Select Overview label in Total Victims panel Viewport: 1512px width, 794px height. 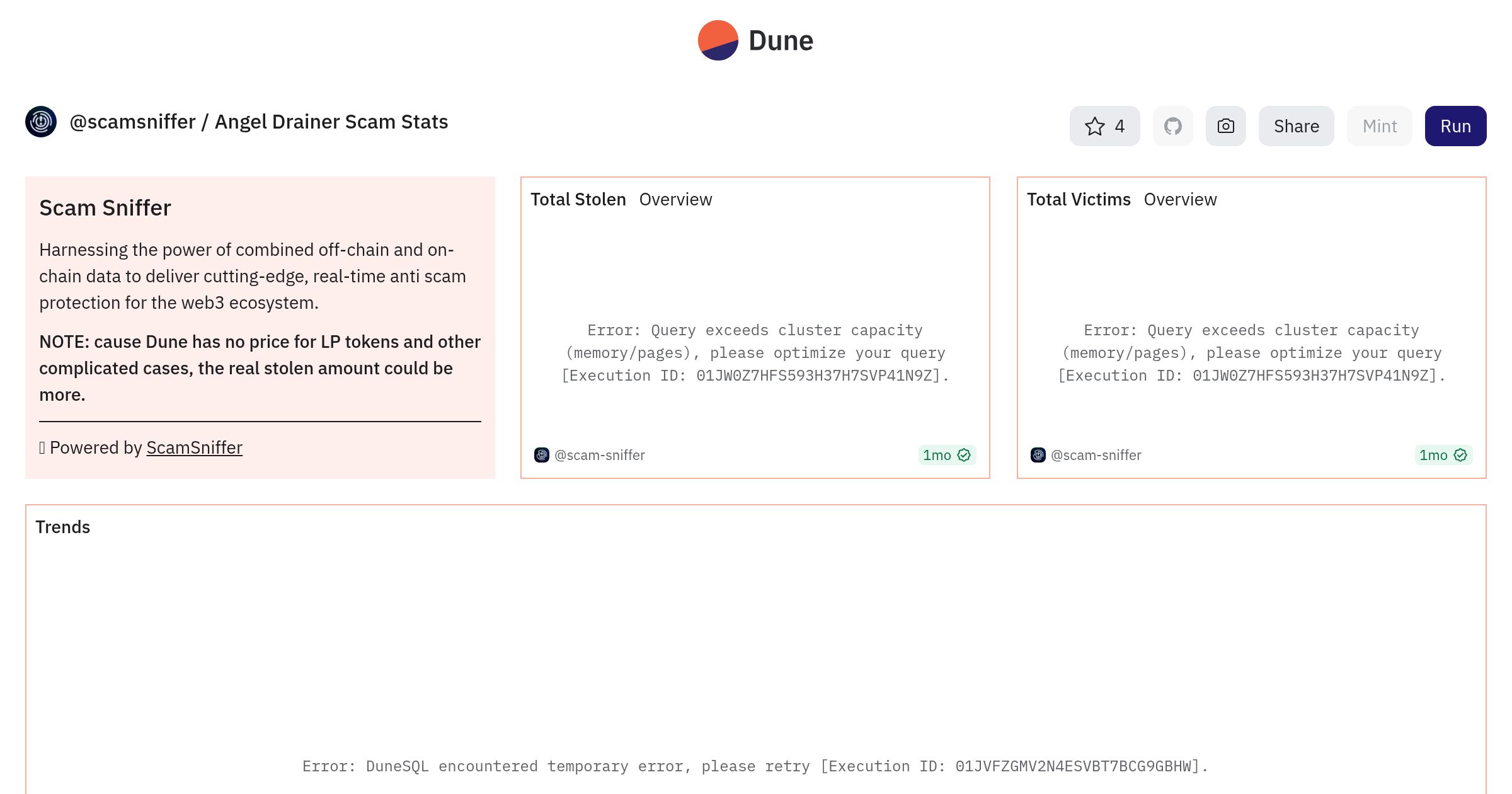(1180, 199)
